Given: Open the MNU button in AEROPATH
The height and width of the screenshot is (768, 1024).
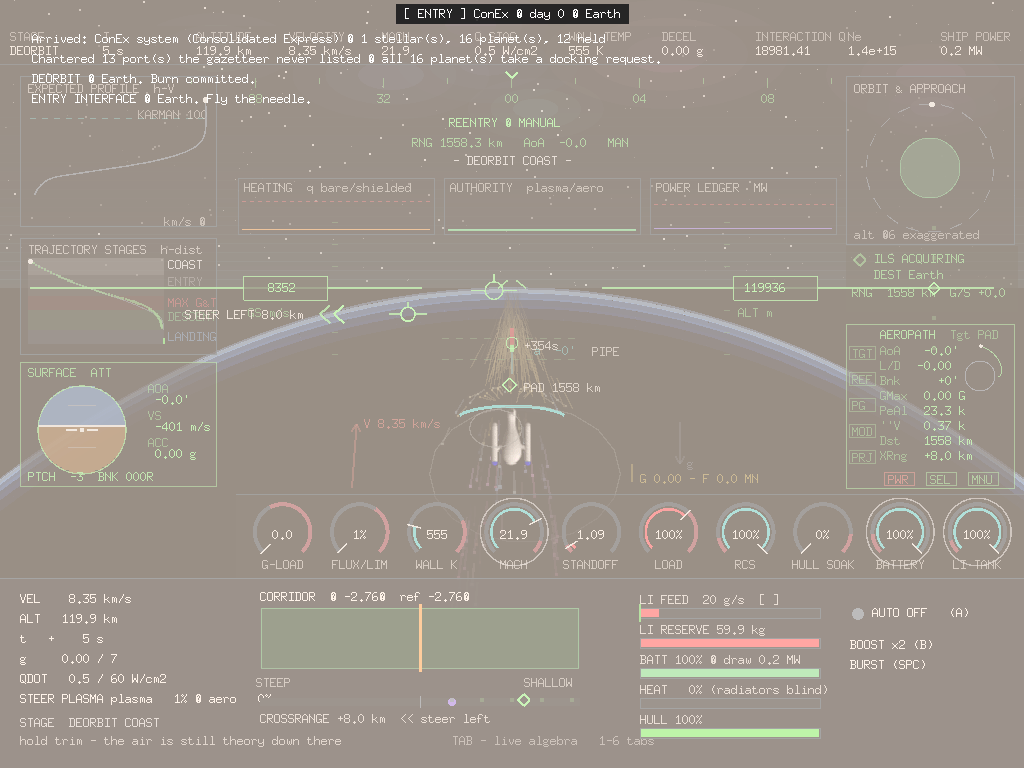Looking at the screenshot, I should (x=983, y=479).
